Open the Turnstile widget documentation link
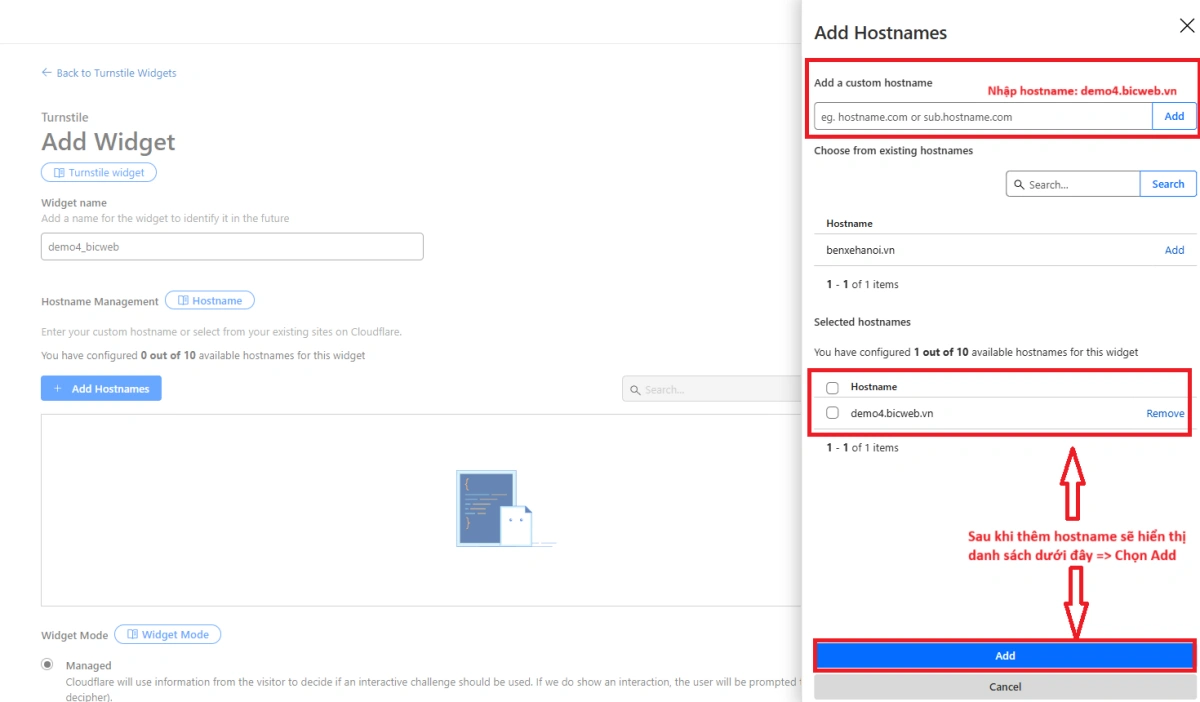 99,173
